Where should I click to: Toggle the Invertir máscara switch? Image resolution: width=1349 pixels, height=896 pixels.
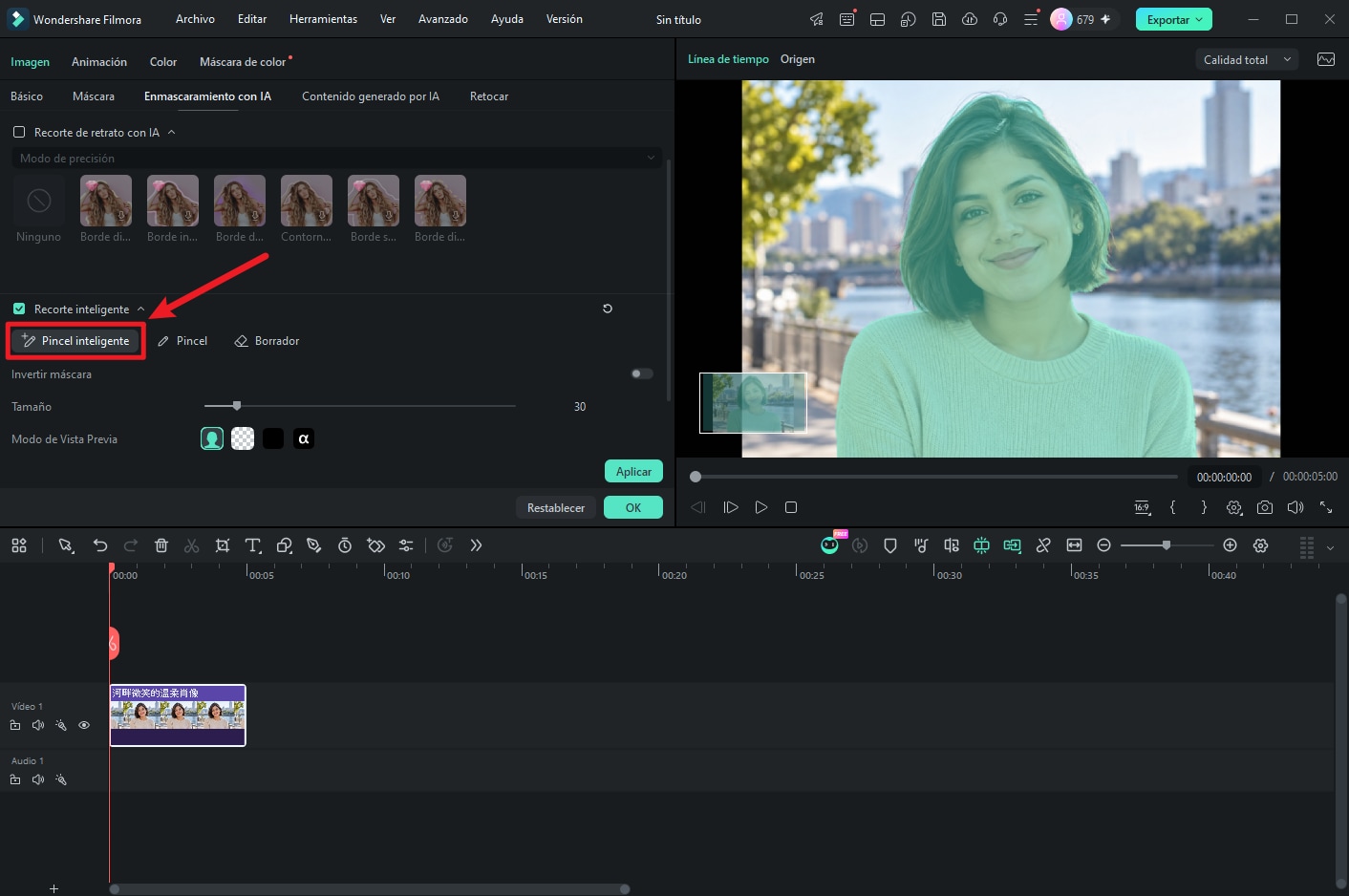(x=642, y=373)
